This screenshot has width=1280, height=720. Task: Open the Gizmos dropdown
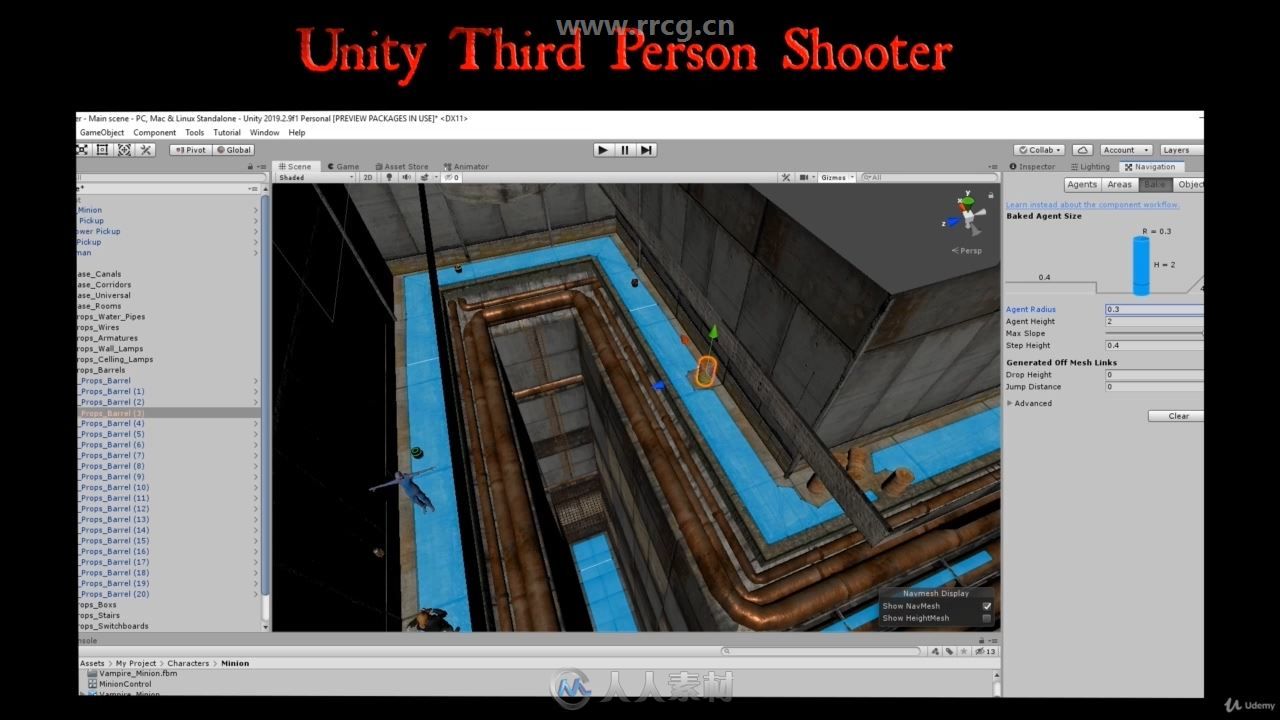[x=836, y=177]
